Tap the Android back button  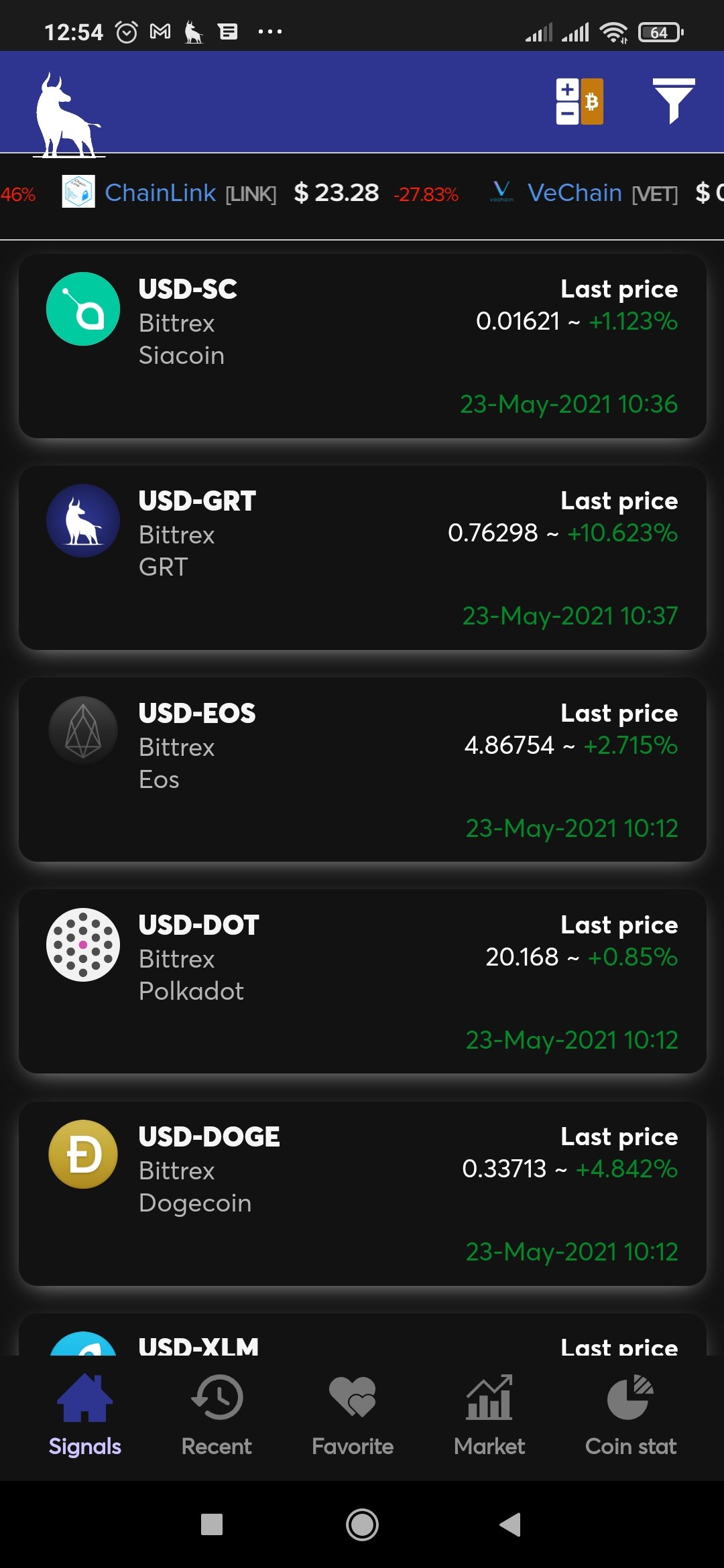511,1525
